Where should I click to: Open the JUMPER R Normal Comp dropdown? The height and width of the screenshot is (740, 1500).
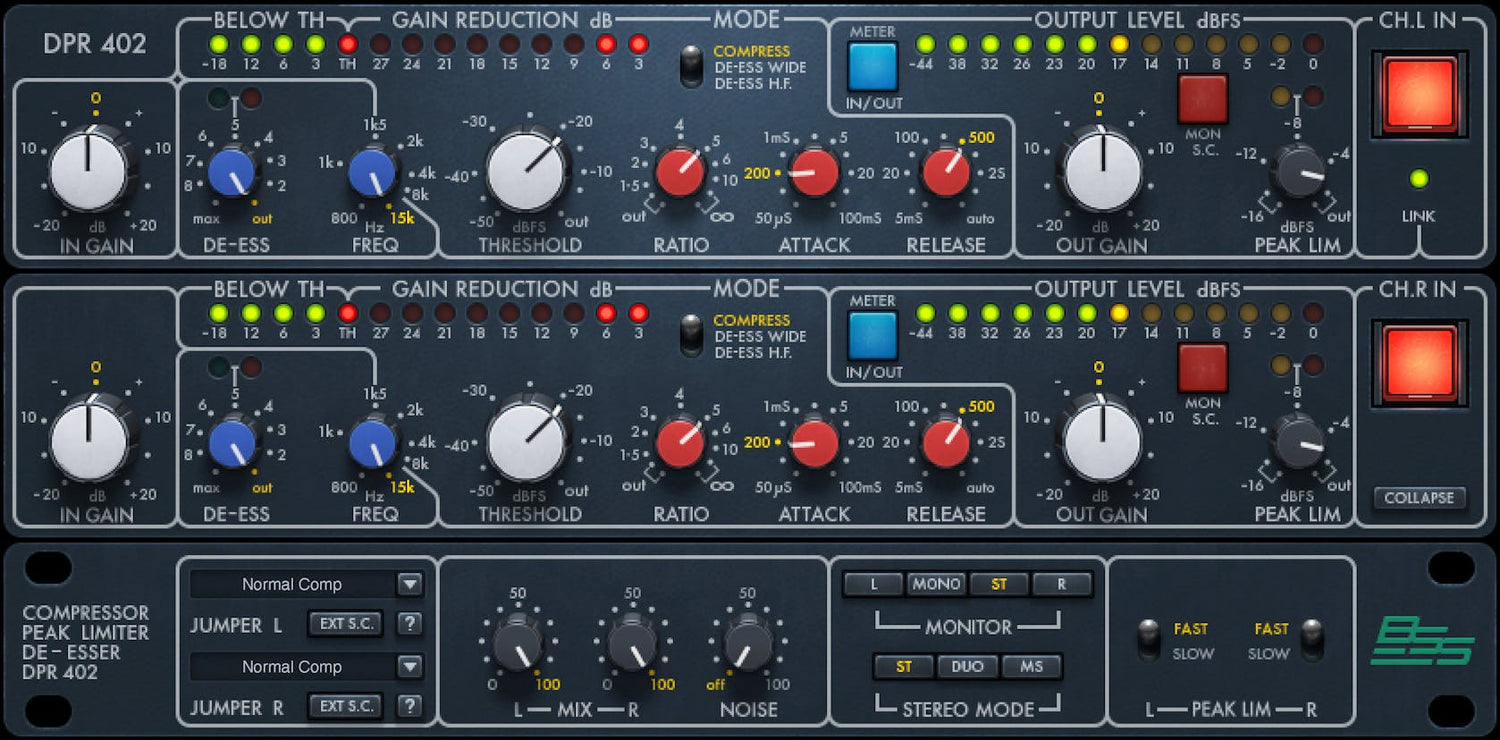[x=409, y=667]
